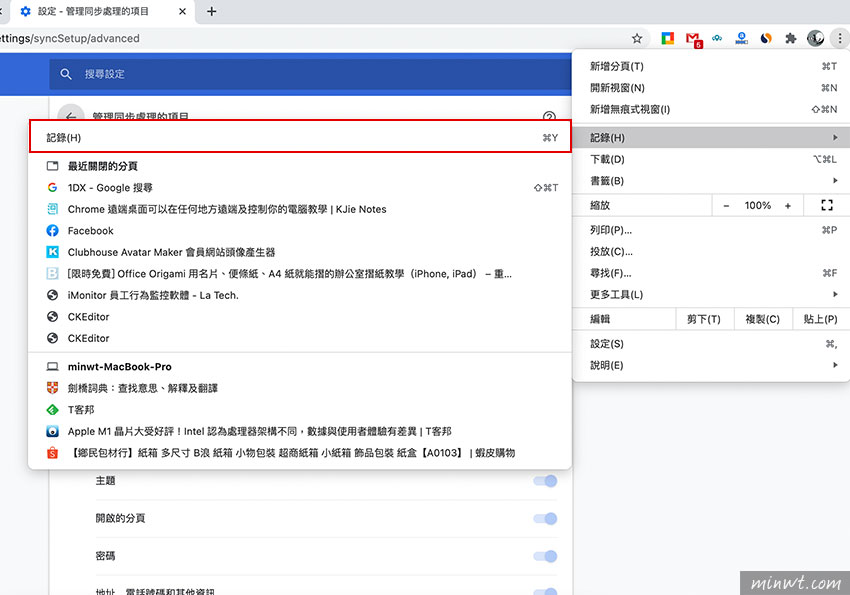Open Clubhouse Avatar Maker entry
850x595 pixels.
pyautogui.click(x=302, y=253)
